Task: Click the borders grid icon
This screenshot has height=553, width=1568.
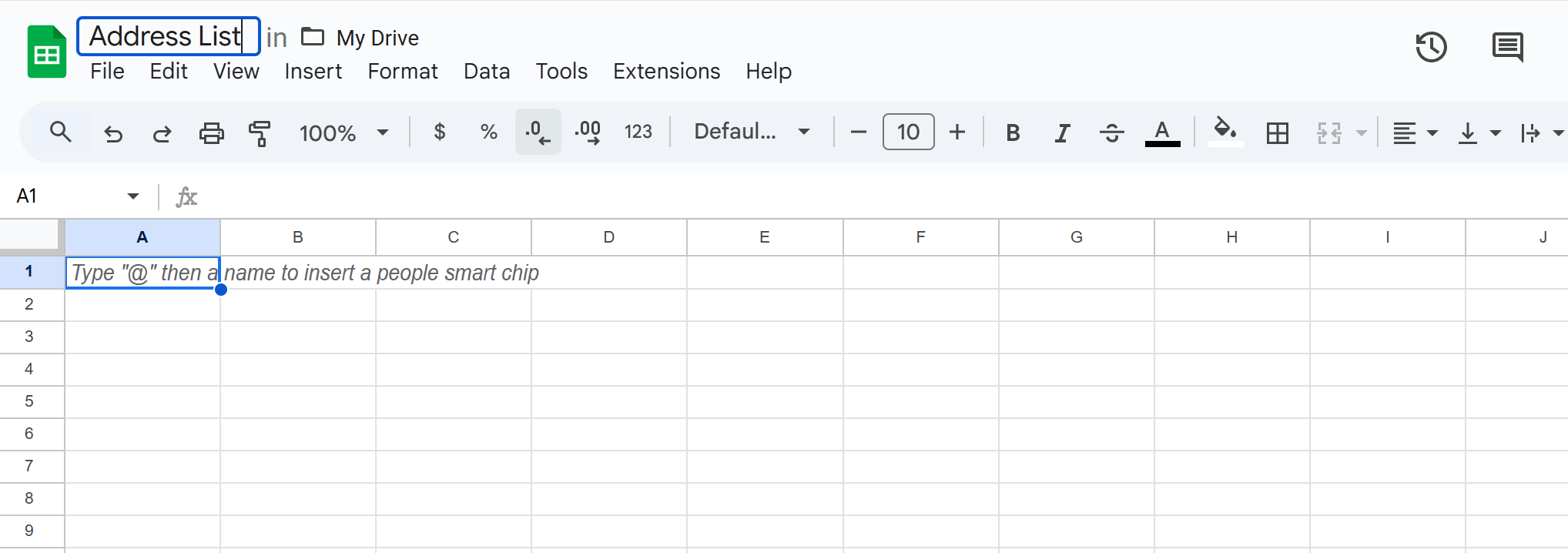Action: pyautogui.click(x=1277, y=133)
